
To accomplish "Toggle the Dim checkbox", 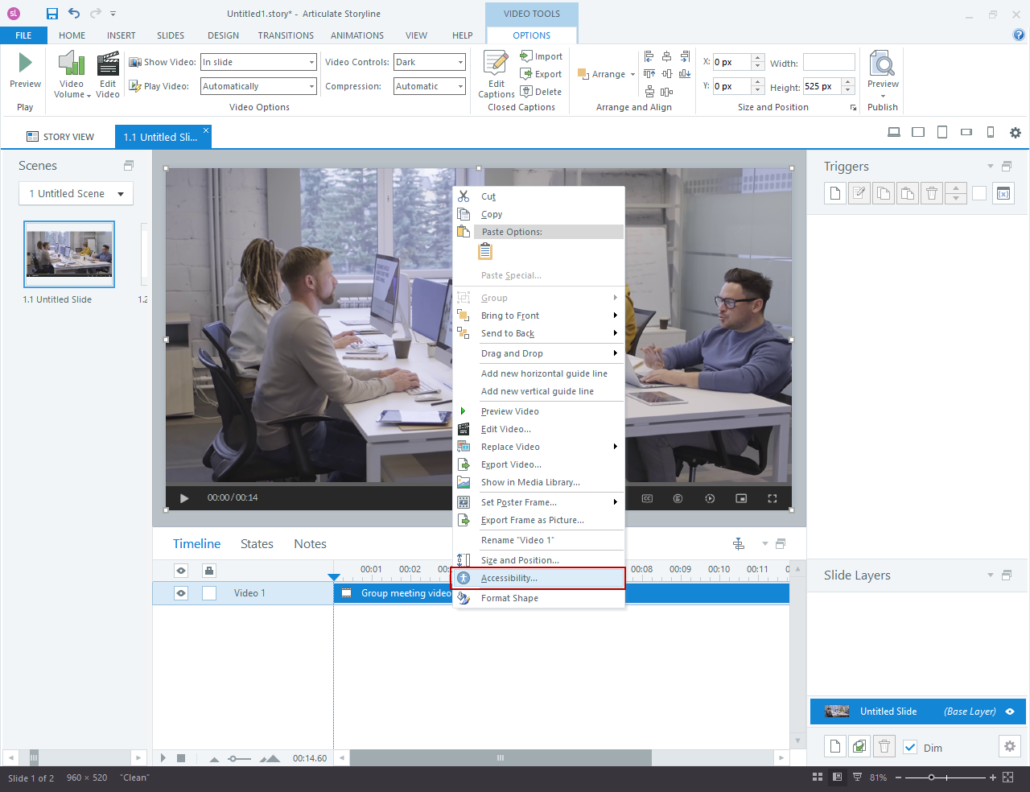I will [x=910, y=747].
